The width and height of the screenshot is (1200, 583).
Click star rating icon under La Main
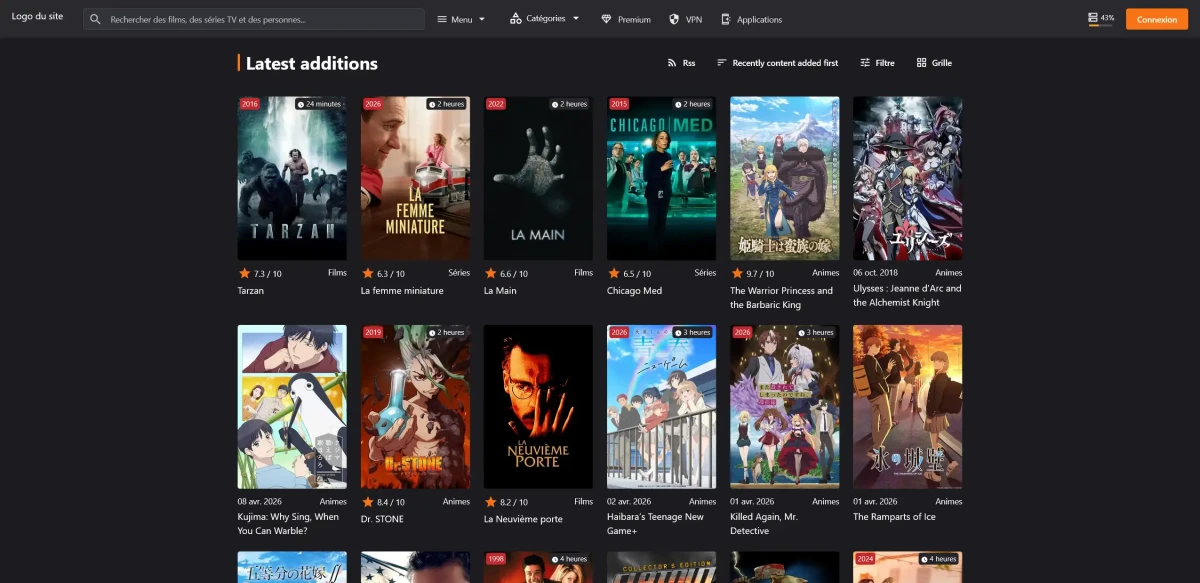point(490,273)
